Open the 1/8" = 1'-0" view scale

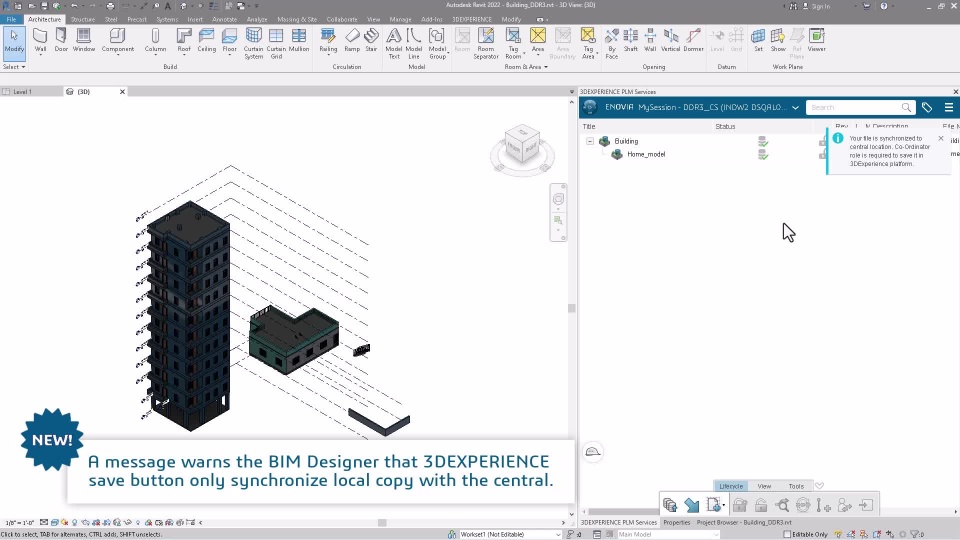pyautogui.click(x=19, y=523)
